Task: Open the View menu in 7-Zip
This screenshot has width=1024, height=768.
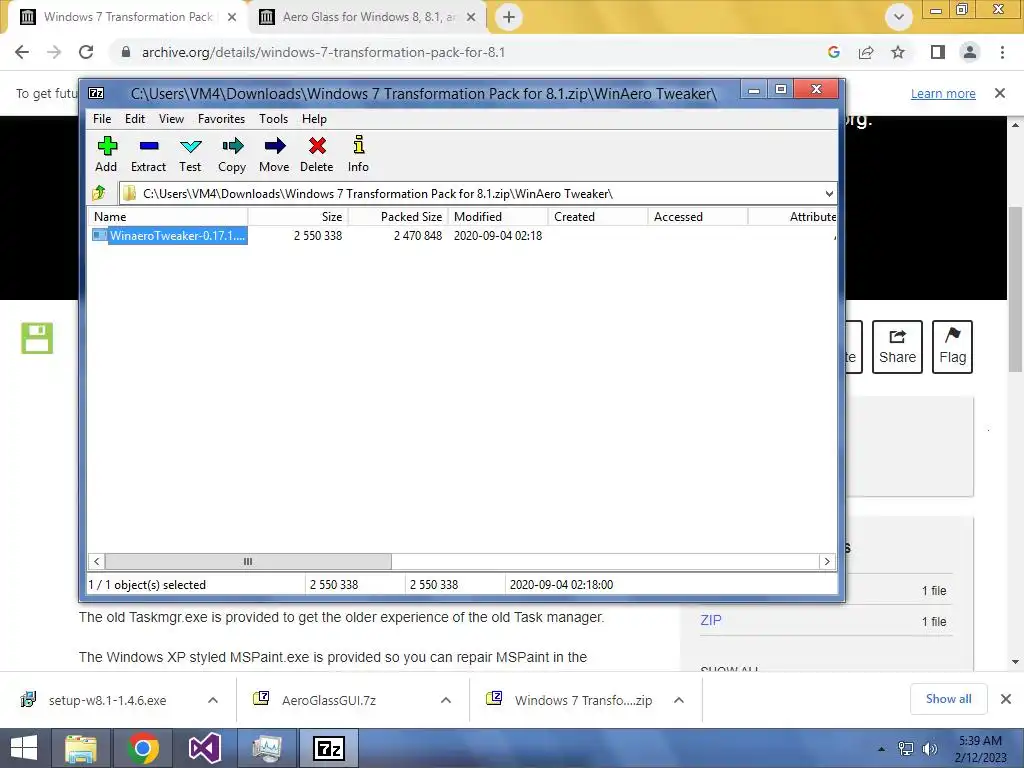Action: [171, 119]
